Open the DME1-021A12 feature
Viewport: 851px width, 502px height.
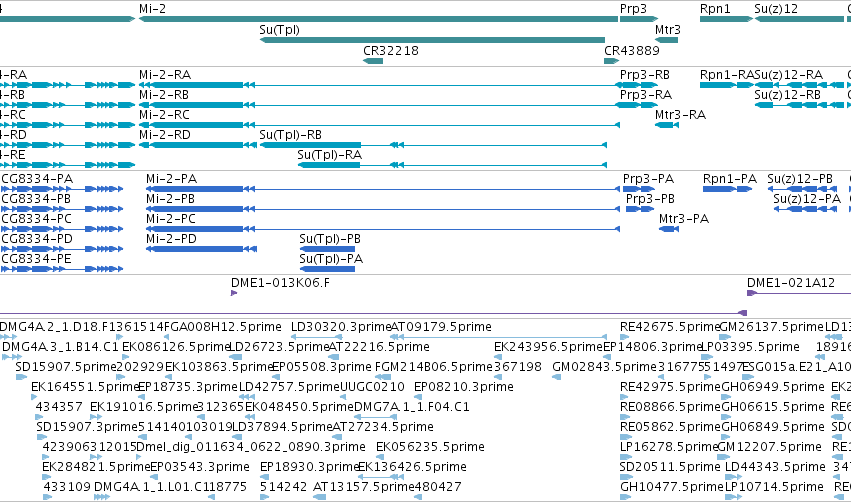[799, 293]
